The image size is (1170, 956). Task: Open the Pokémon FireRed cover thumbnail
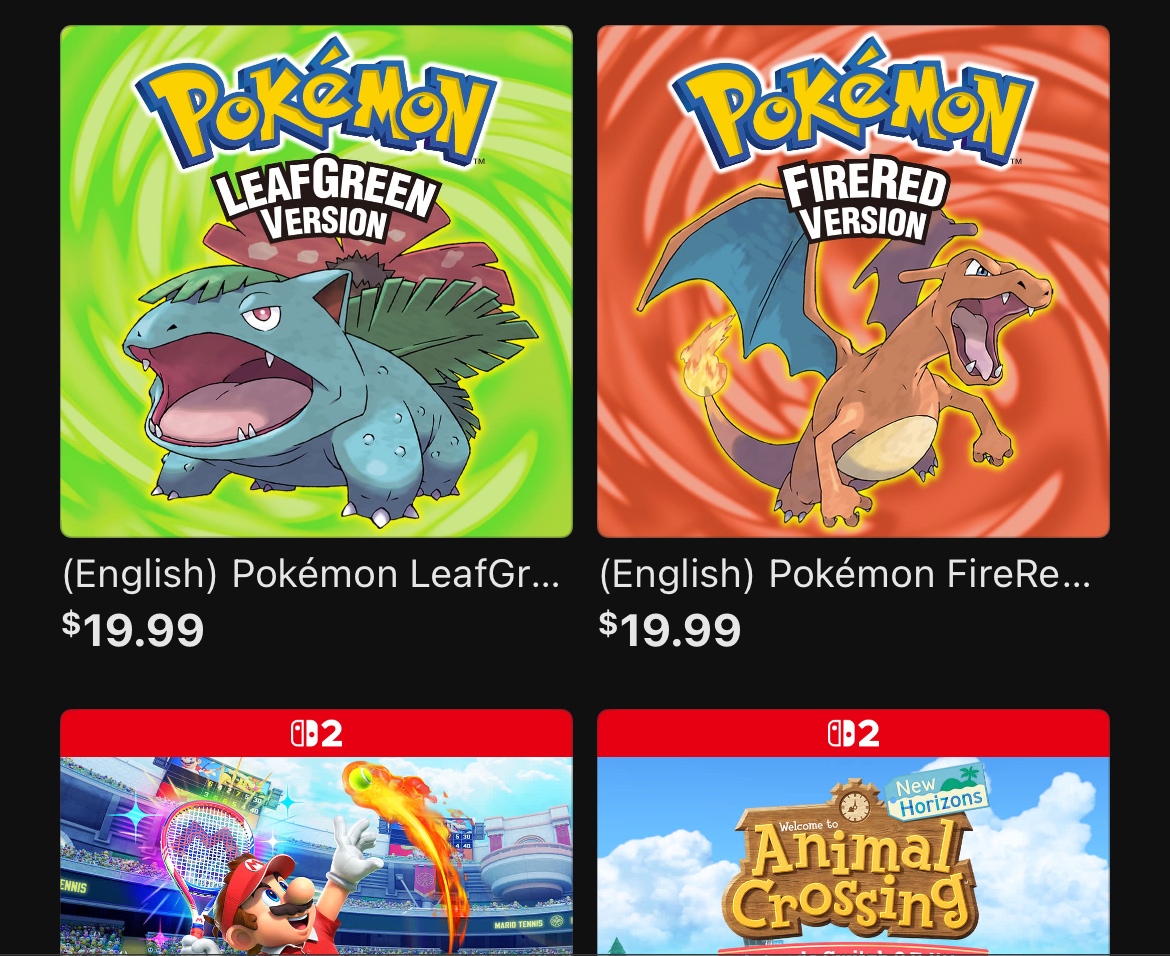[x=853, y=281]
